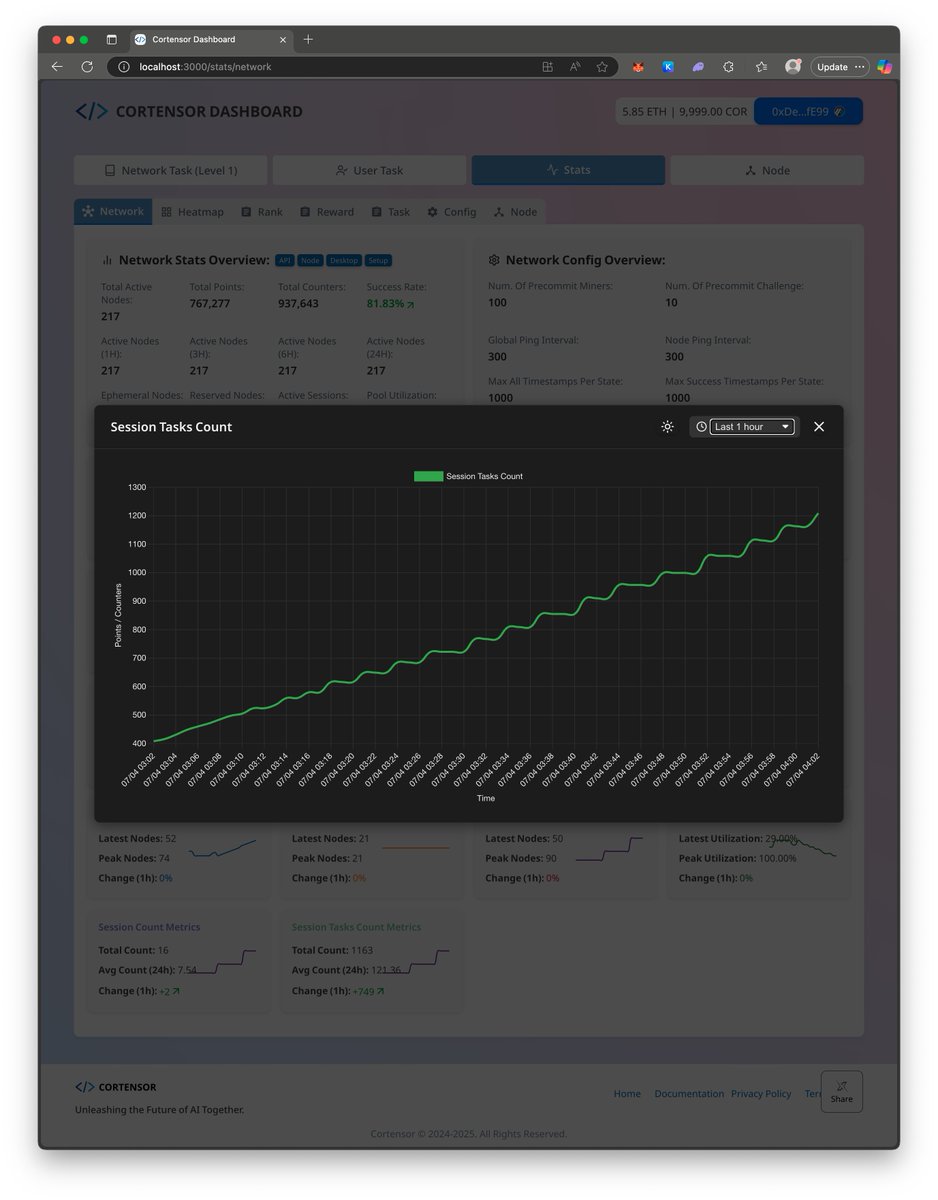Screen dimensions: 938x1200
Task: Open the 0xDe...fE99 wallet button
Action: [x=808, y=112]
